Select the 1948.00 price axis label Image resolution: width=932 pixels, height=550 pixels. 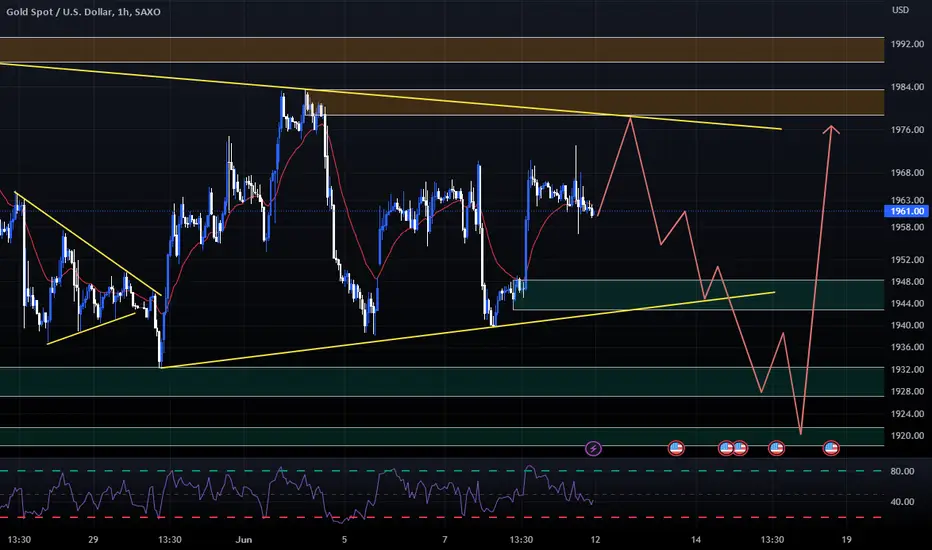coord(907,281)
